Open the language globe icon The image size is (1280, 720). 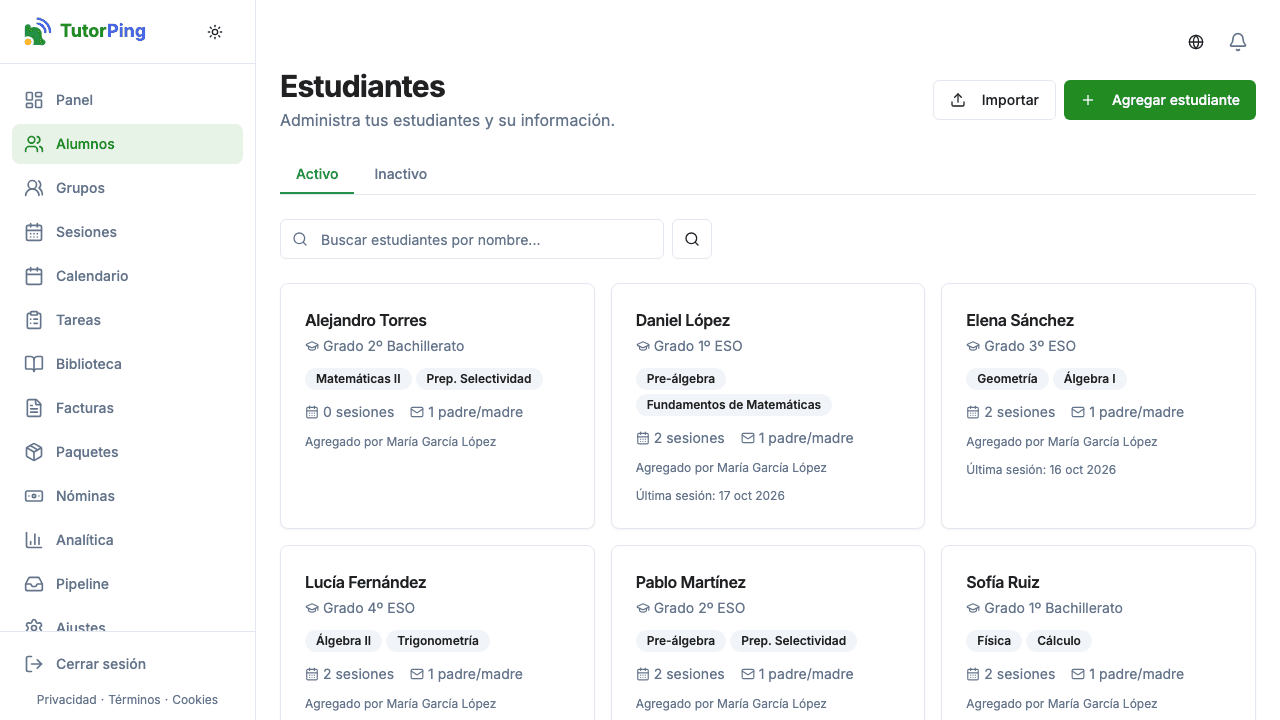[1196, 42]
